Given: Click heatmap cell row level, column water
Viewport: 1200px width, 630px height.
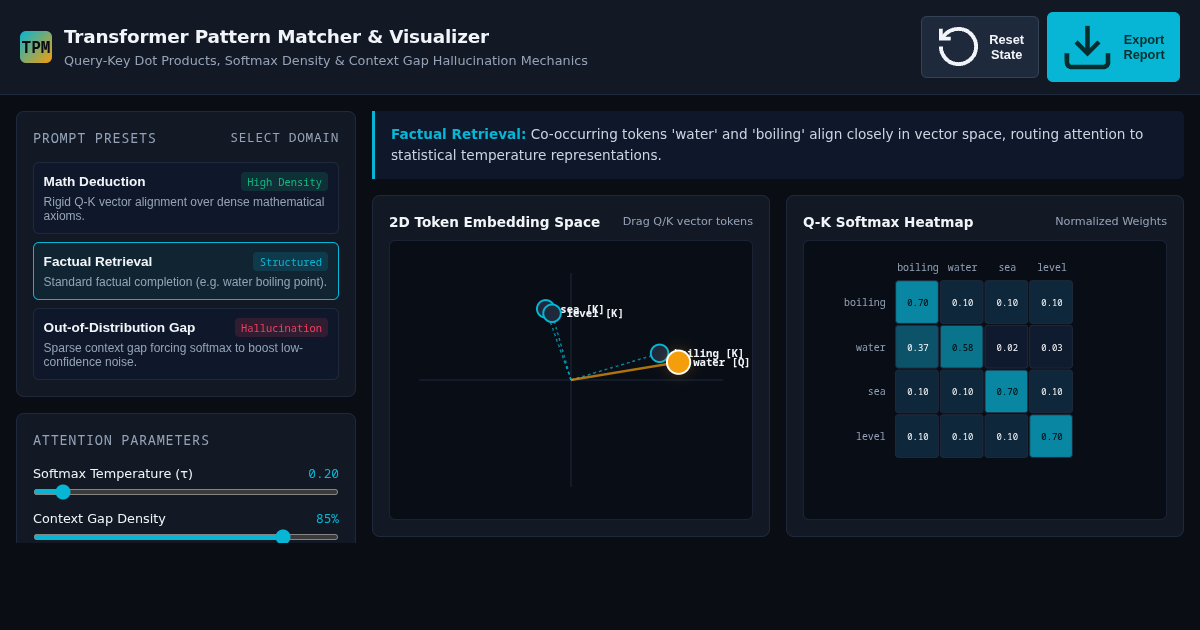Looking at the screenshot, I should (962, 436).
